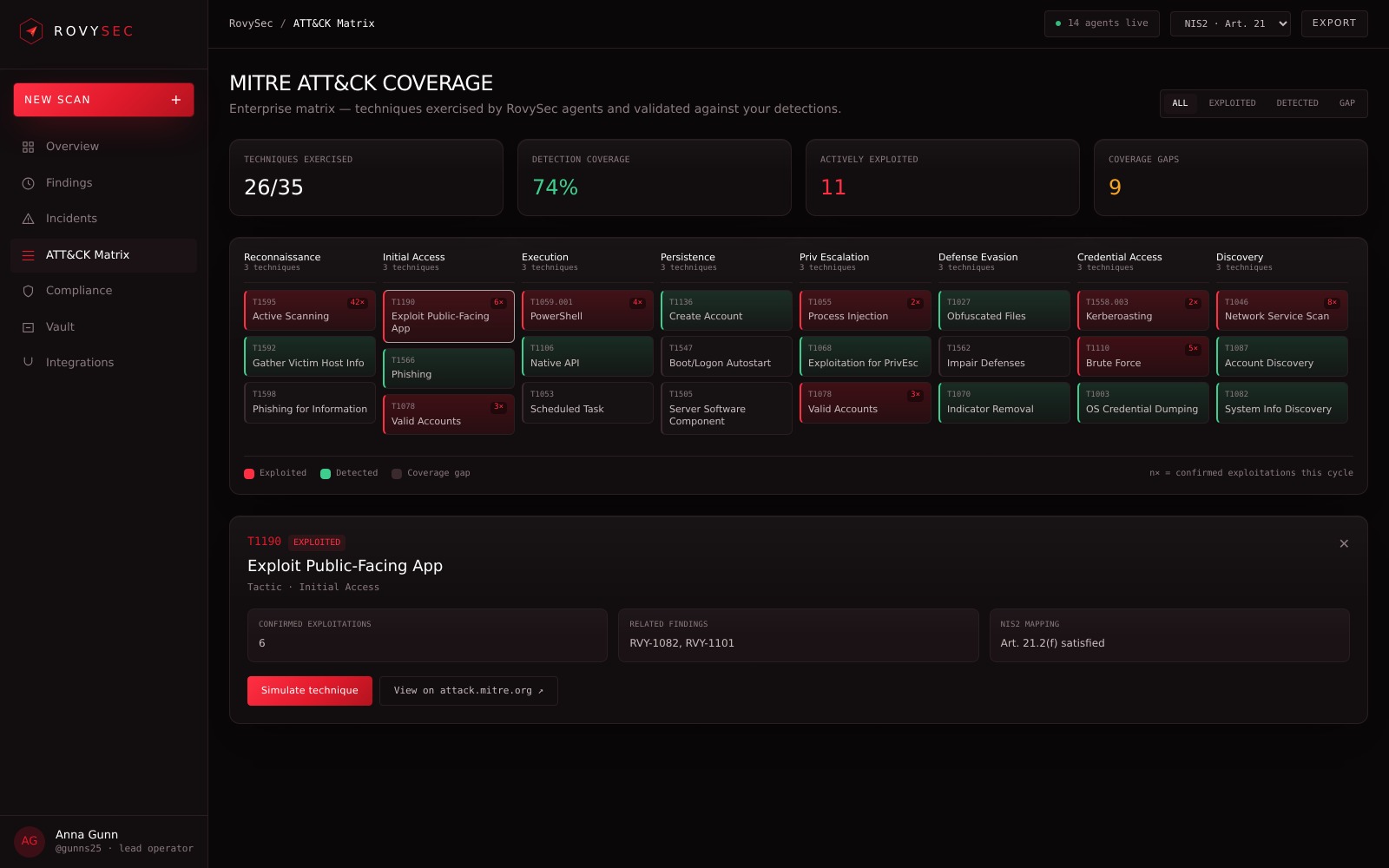Open the Network Service Scan card

click(x=1282, y=310)
